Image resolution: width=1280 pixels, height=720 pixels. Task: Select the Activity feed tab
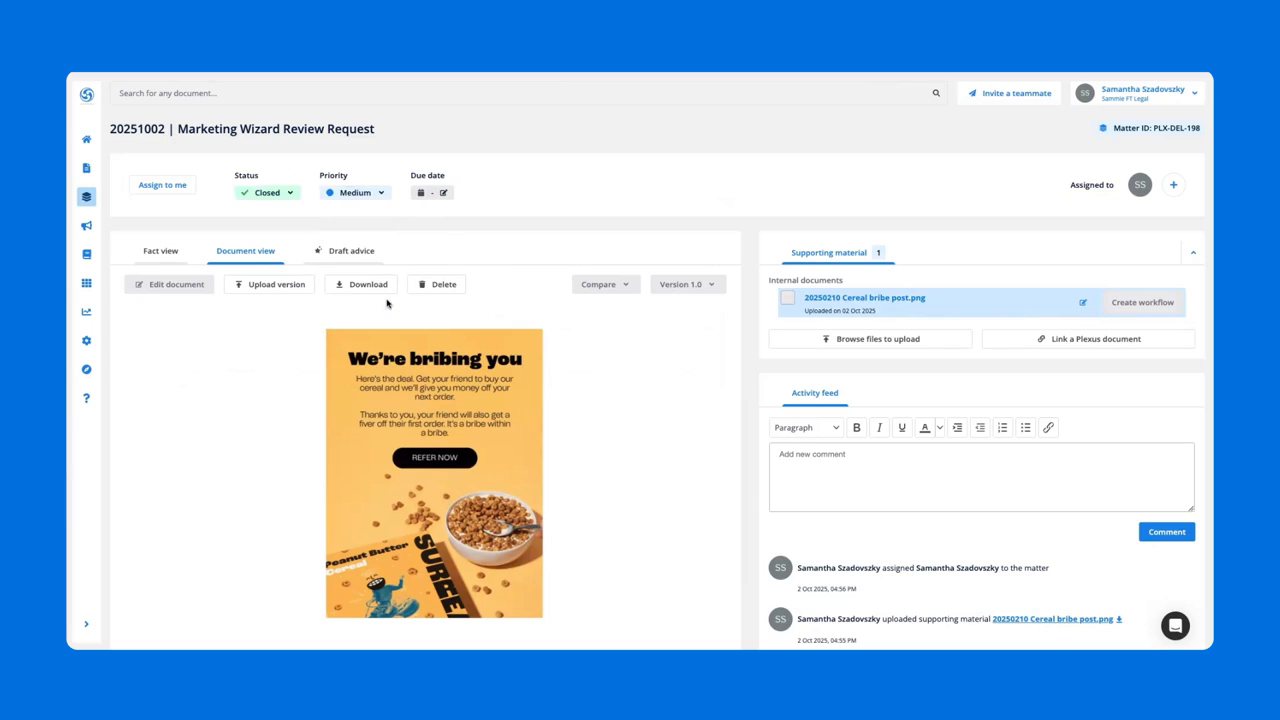815,393
